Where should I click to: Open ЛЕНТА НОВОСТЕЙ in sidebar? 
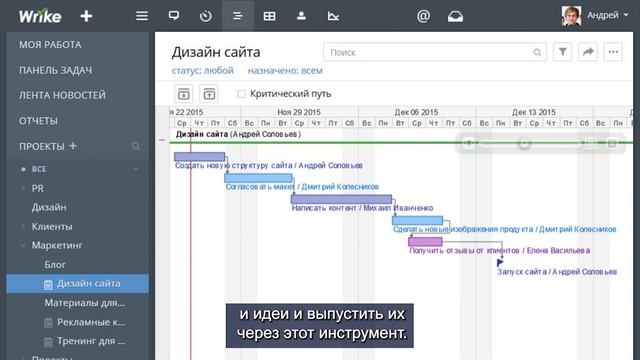(62, 95)
